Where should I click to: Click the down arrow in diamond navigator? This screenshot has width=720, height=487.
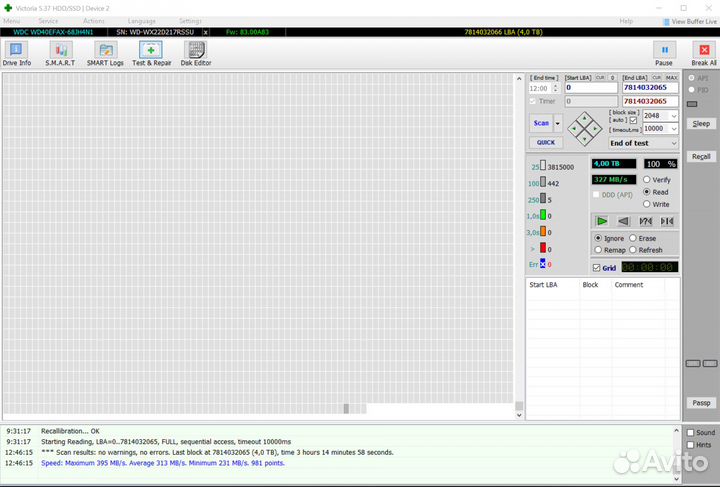click(x=585, y=139)
